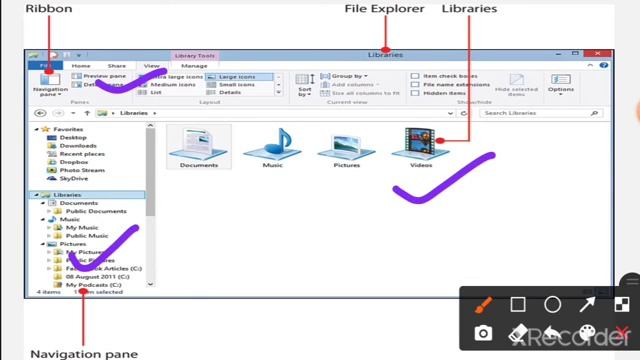The image size is (640, 360).
Task: Select the XRecorder eraser tool
Action: coord(518,334)
